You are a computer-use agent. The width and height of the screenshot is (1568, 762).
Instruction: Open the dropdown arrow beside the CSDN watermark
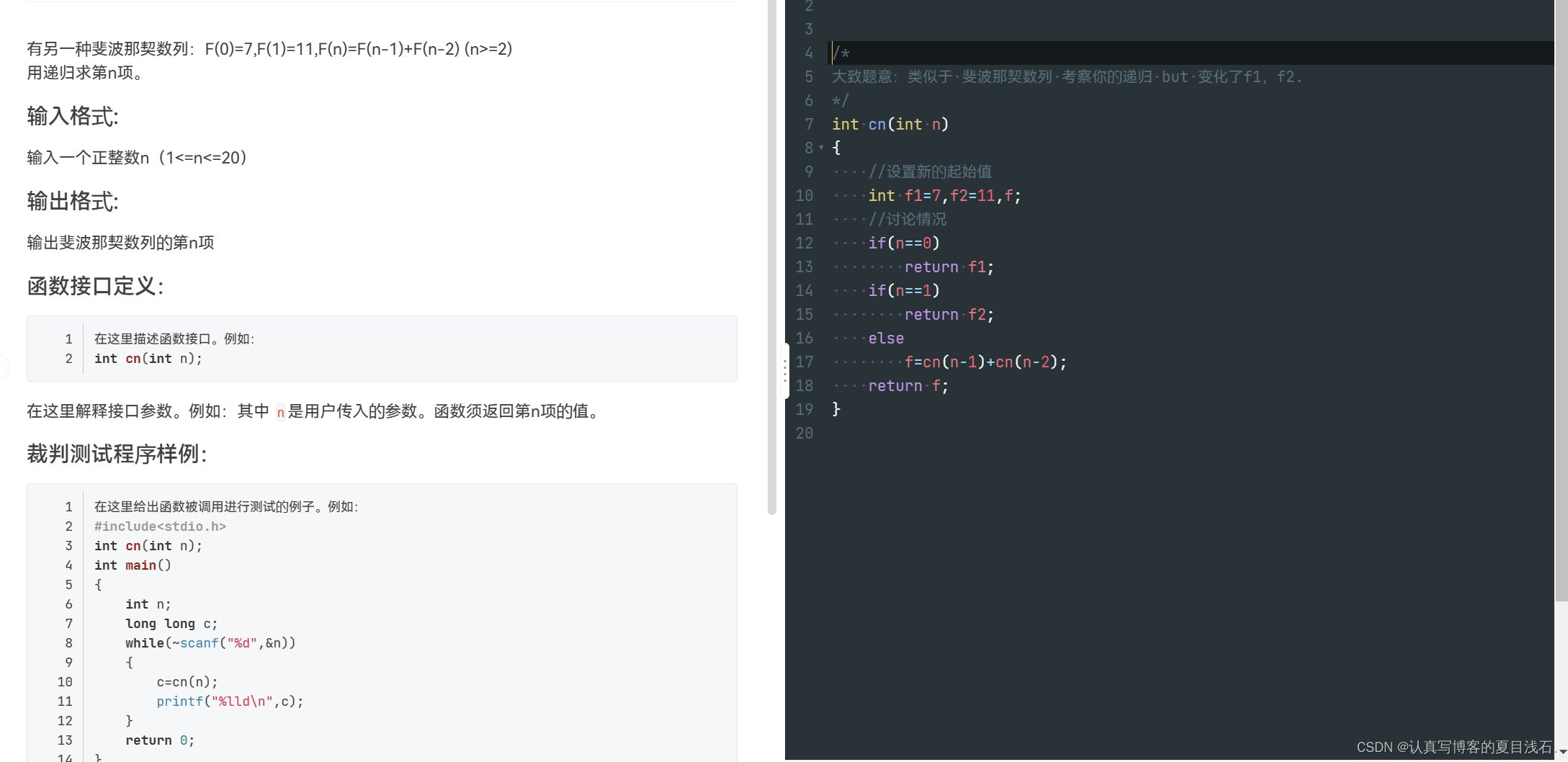click(1562, 750)
